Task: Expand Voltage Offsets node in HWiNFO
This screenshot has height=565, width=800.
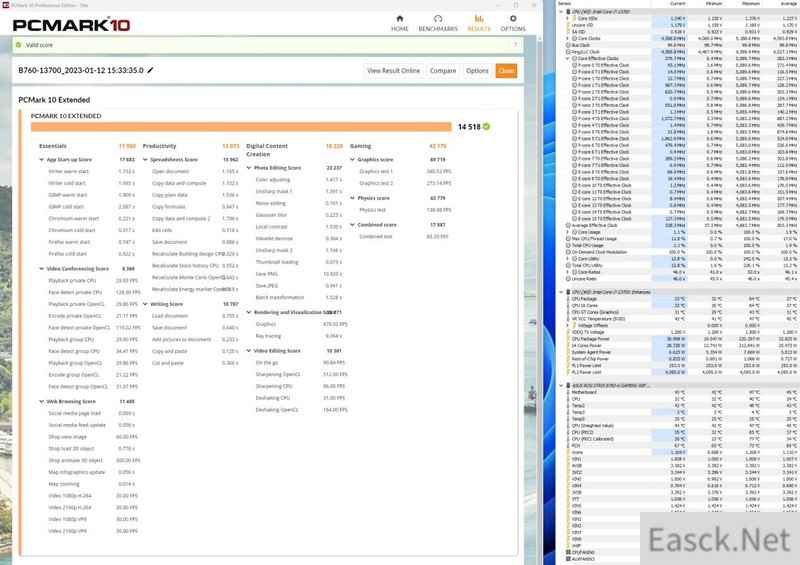Action: [x=567, y=325]
